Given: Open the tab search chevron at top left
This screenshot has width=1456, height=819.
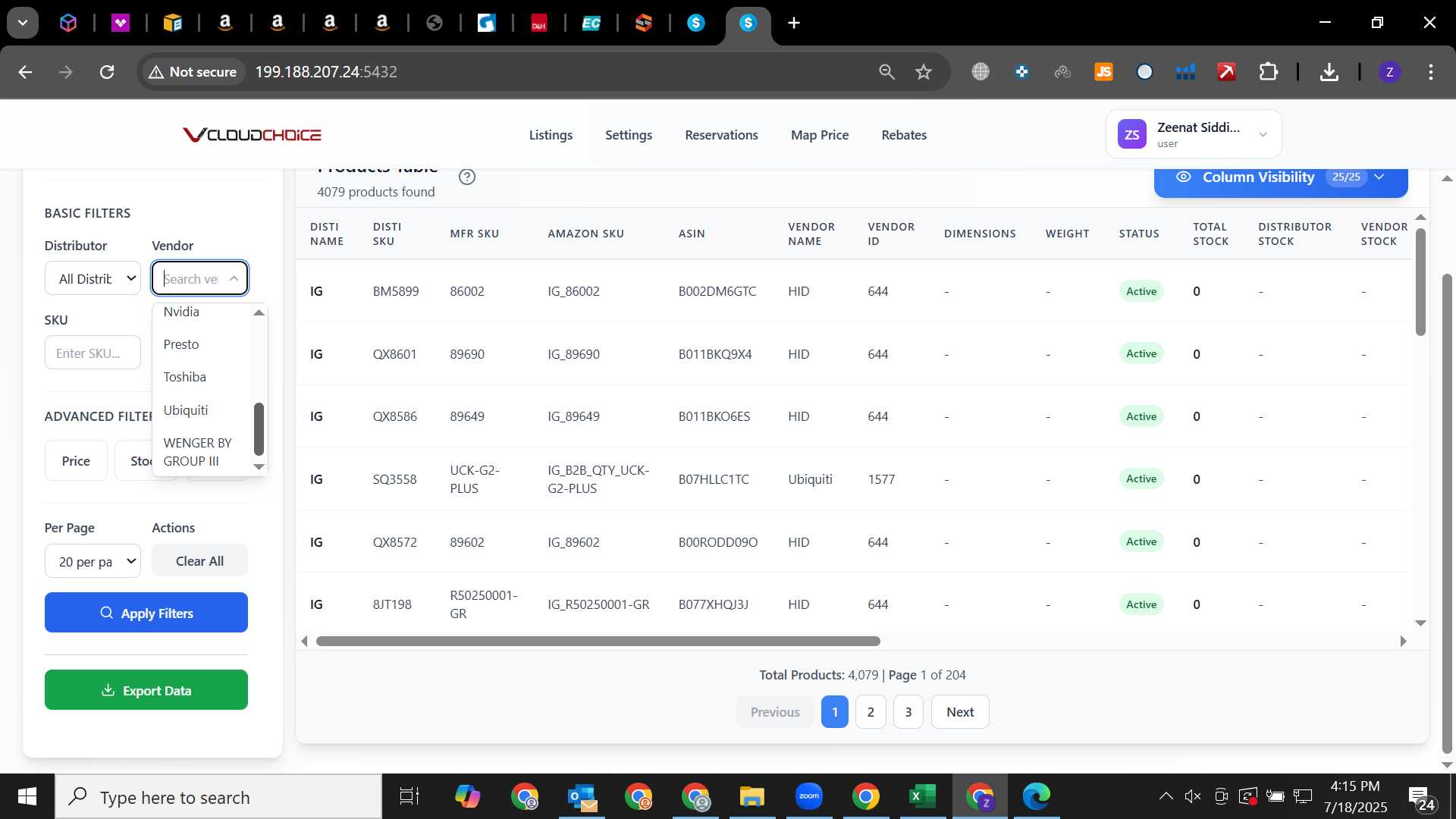Looking at the screenshot, I should (x=23, y=23).
